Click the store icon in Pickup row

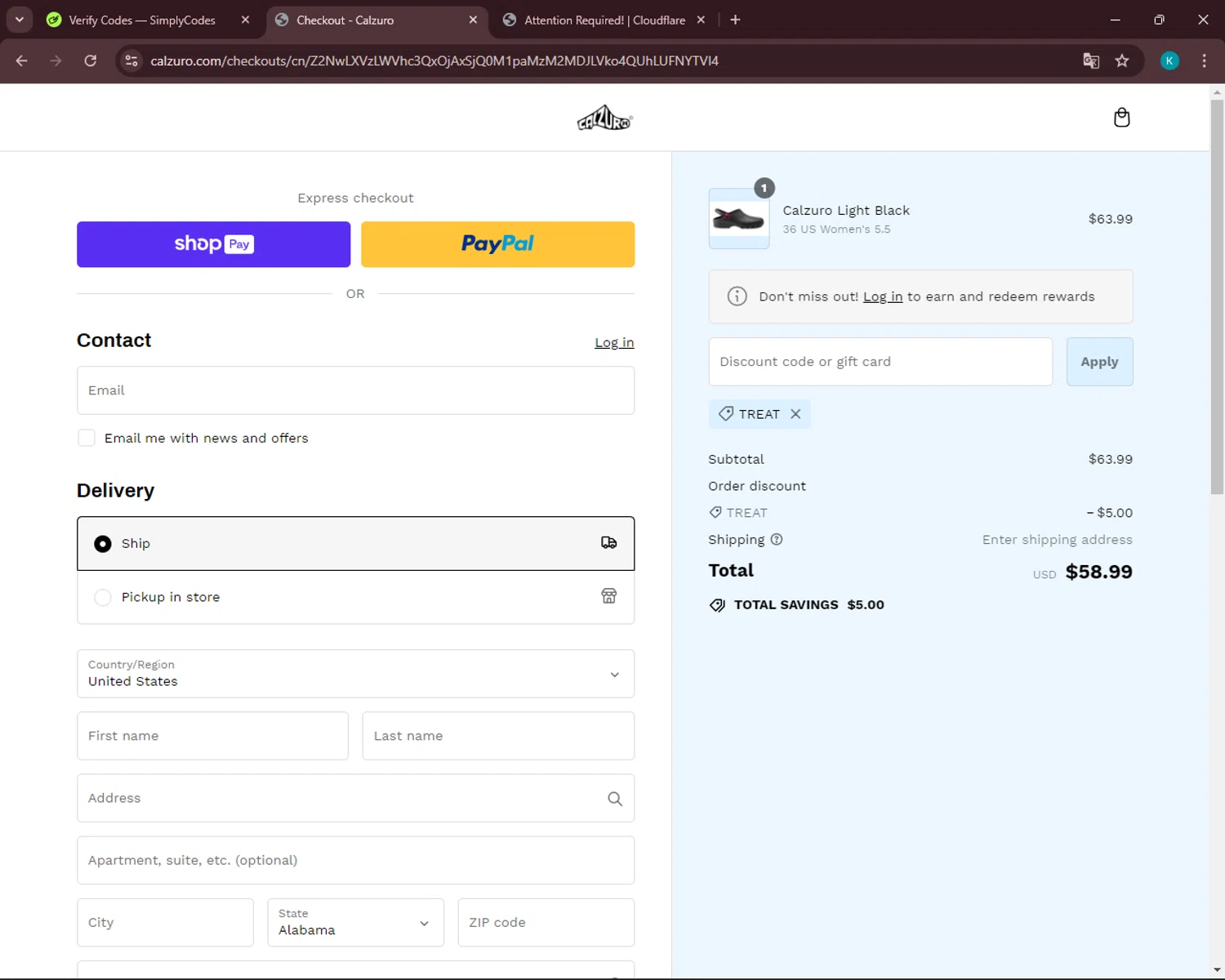[x=609, y=596]
